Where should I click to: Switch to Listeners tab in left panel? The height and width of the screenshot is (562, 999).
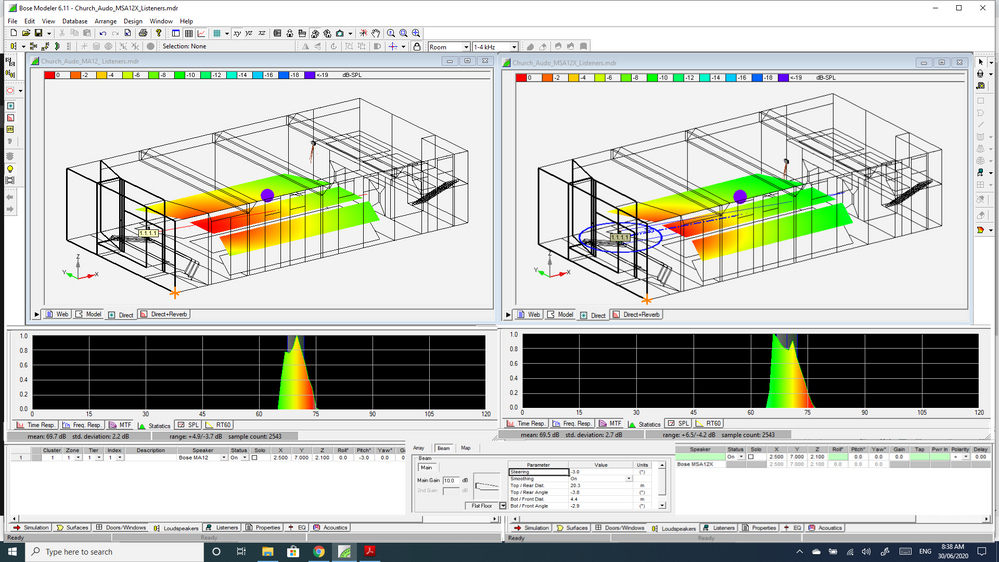[x=222, y=528]
